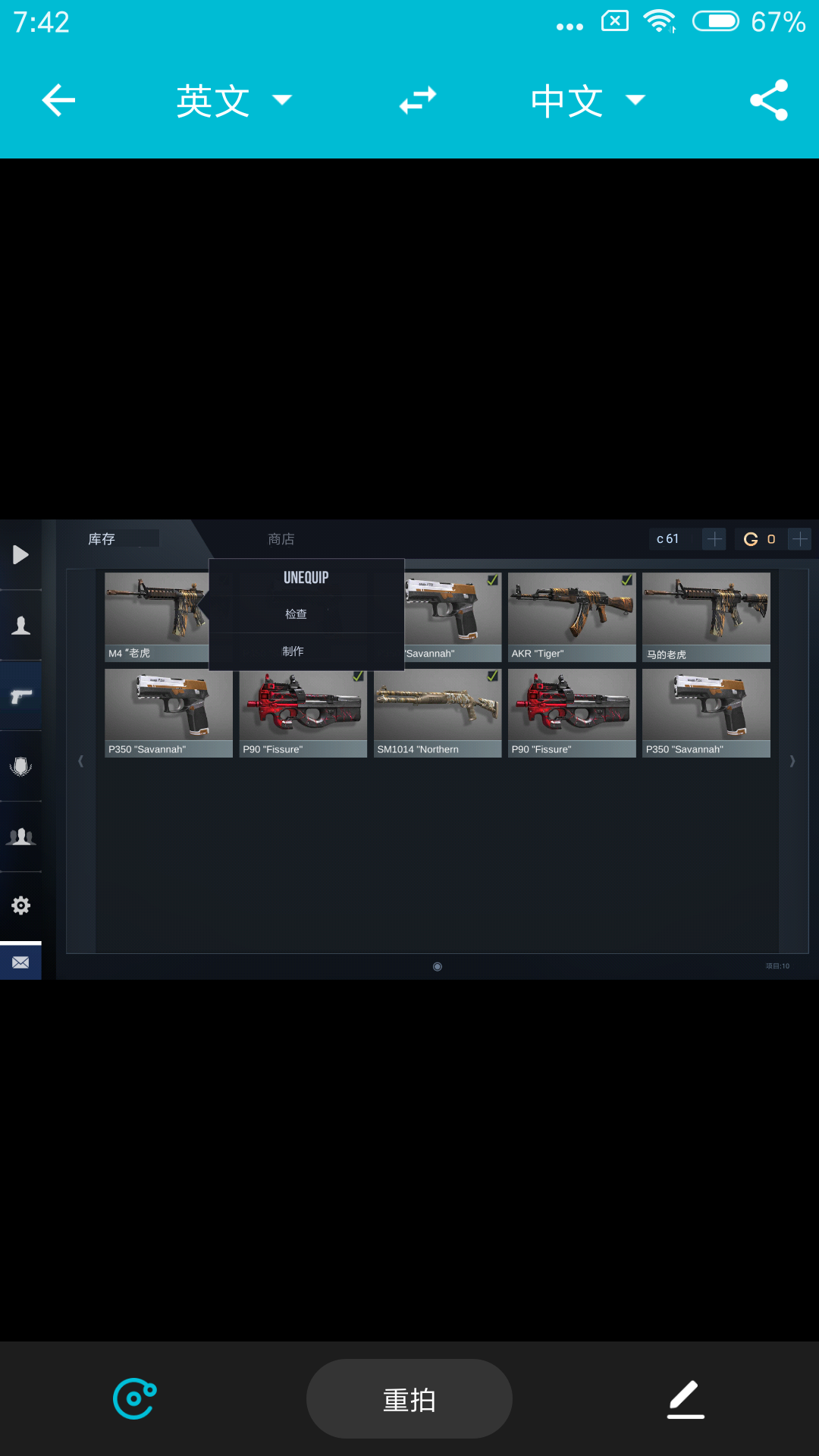The height and width of the screenshot is (1456, 819).
Task: Switch to the 商店 tab
Action: pyautogui.click(x=281, y=539)
